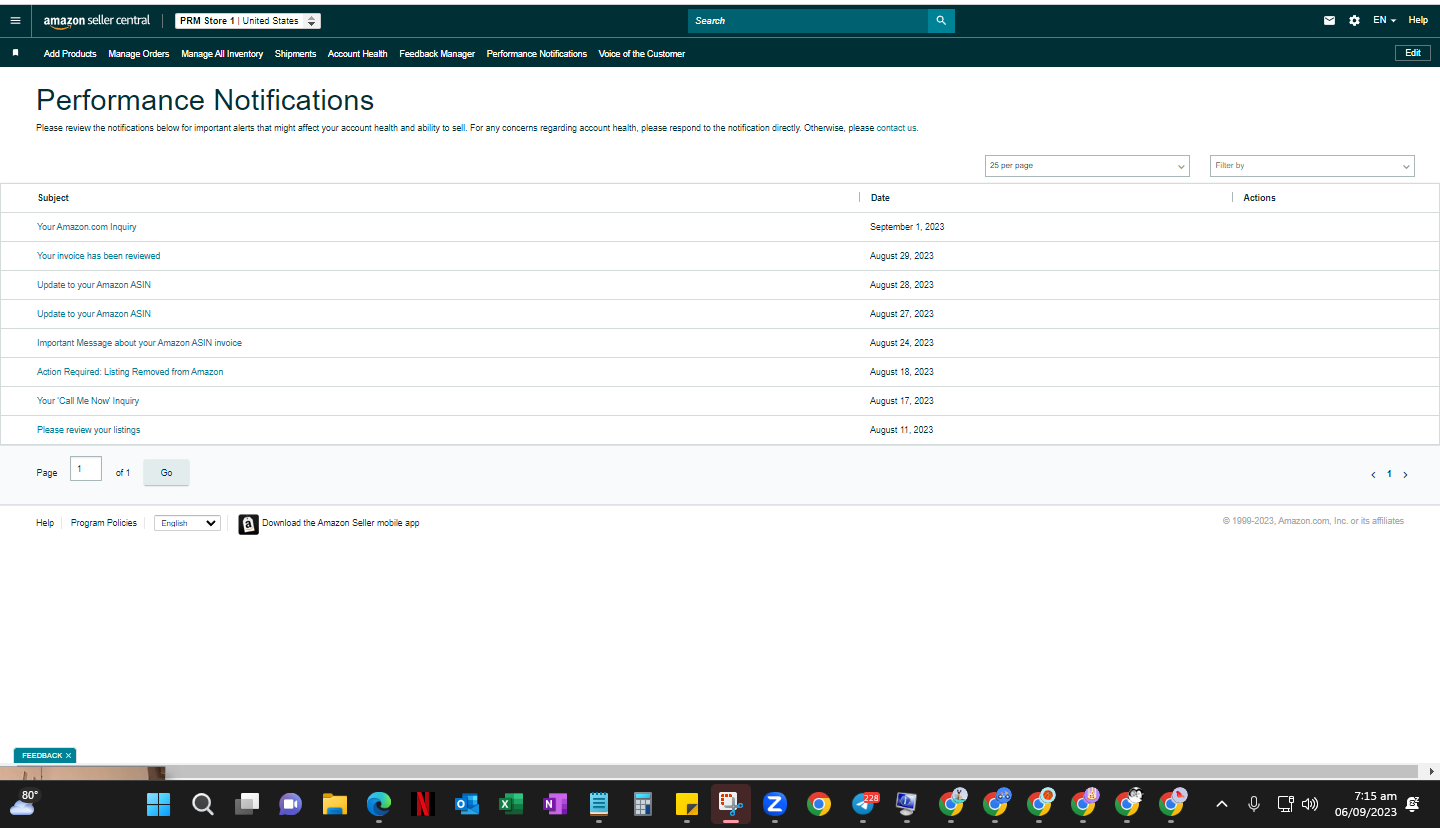Click Help in the top header

(x=1418, y=20)
